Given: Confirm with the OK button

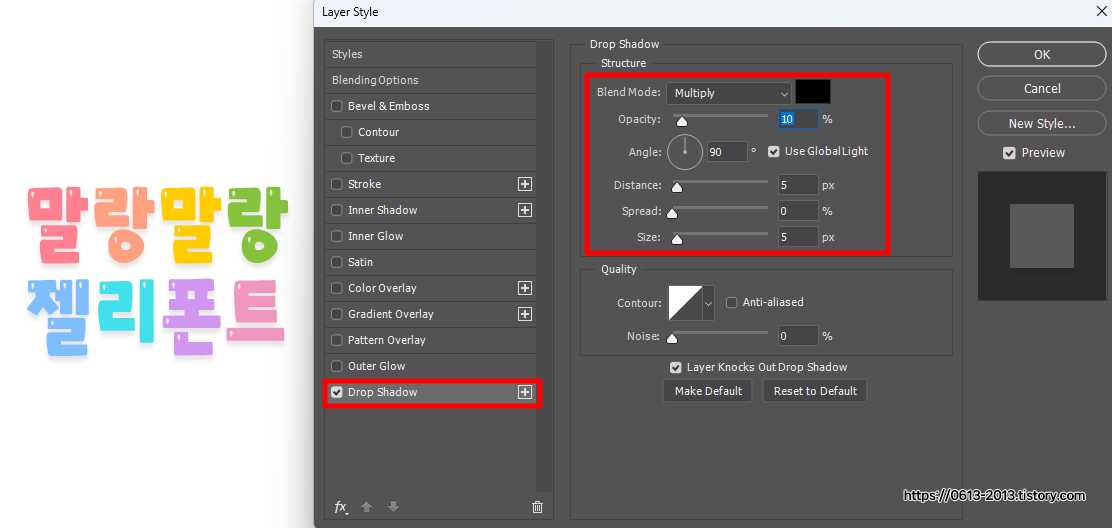Looking at the screenshot, I should pyautogui.click(x=1042, y=54).
